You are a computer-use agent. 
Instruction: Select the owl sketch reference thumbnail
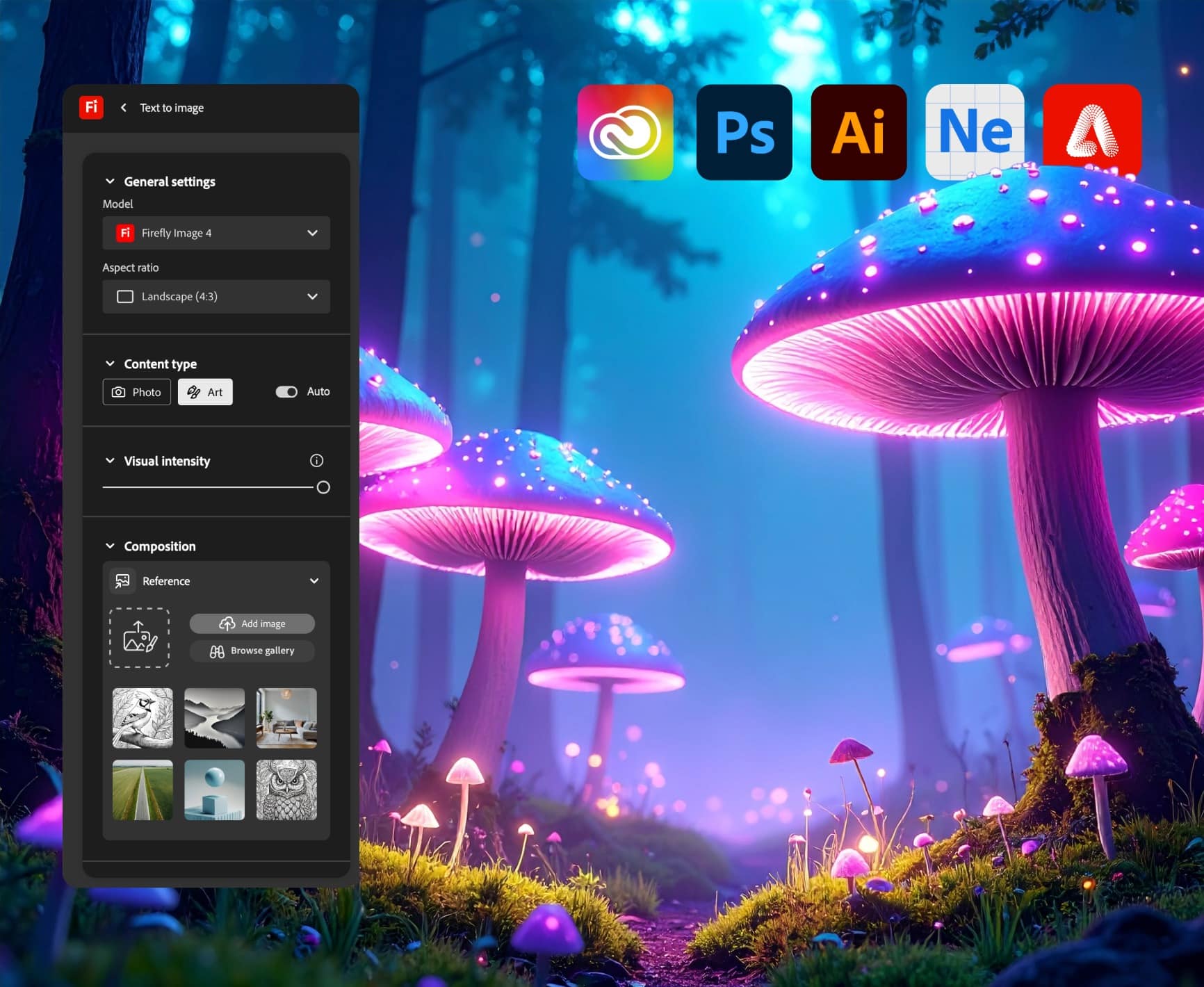pos(286,790)
